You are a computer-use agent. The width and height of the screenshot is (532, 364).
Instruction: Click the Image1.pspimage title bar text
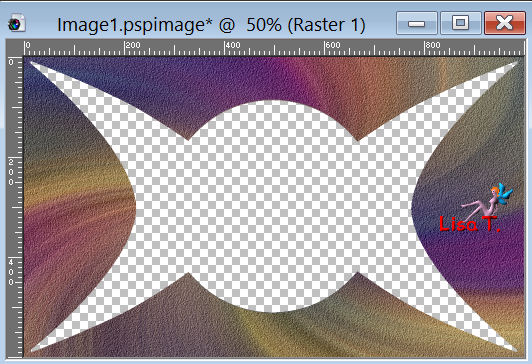[211, 25]
